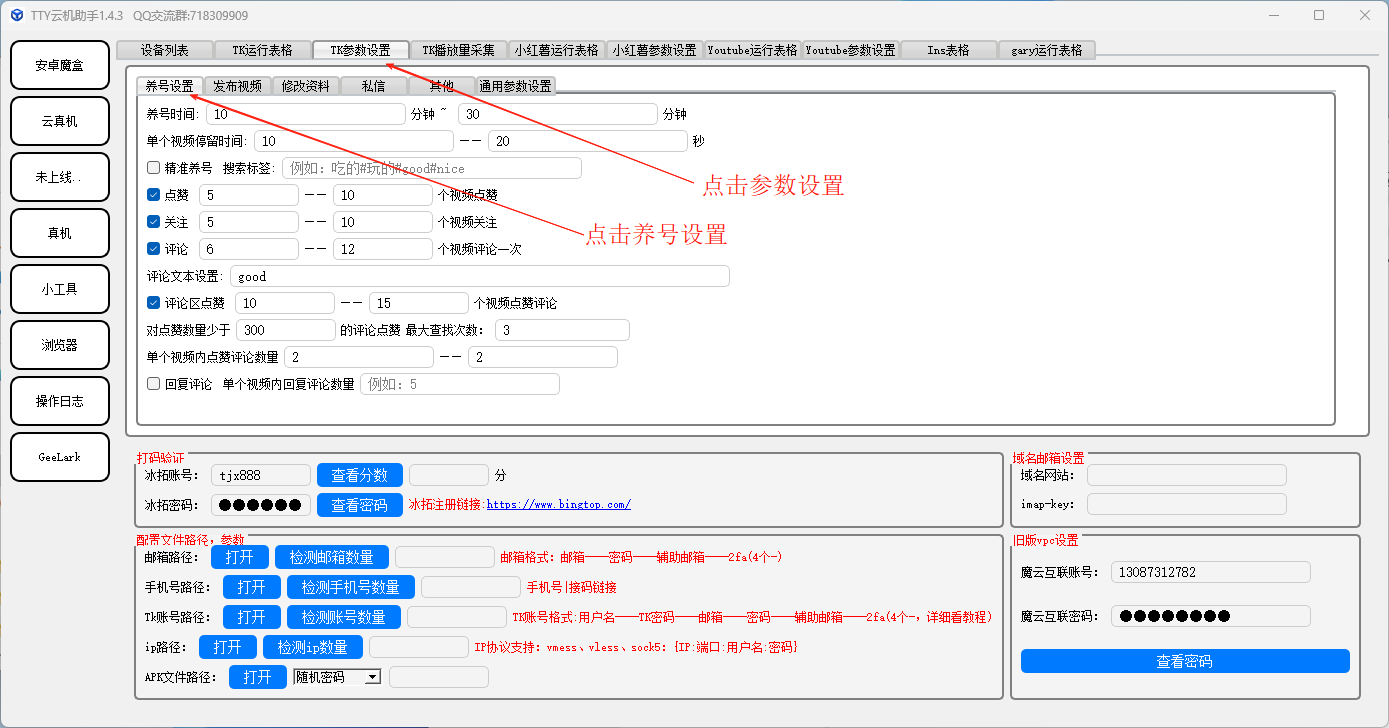
Task: Click the 域名网站 input field
Action: [x=1186, y=475]
